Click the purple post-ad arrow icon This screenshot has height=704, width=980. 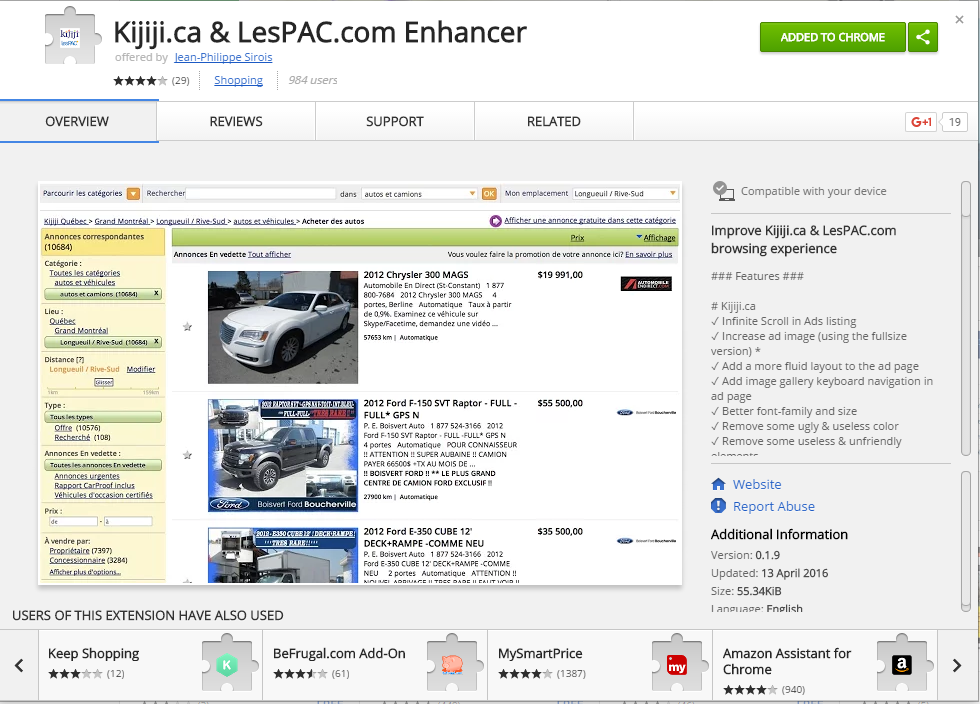(x=496, y=221)
